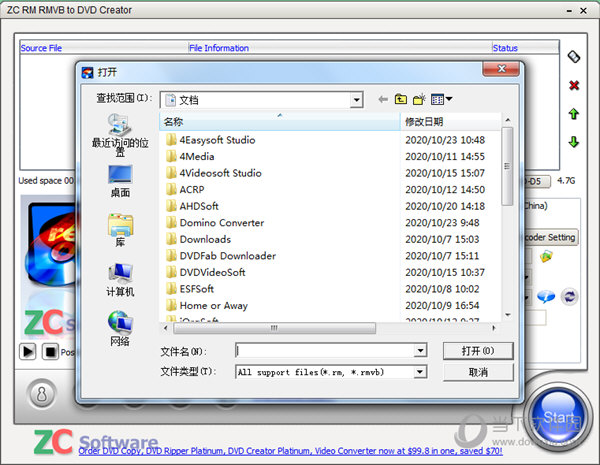This screenshot has height=465, width=600.
Task: Select the DVDVideoSoft folder
Action: click(206, 272)
